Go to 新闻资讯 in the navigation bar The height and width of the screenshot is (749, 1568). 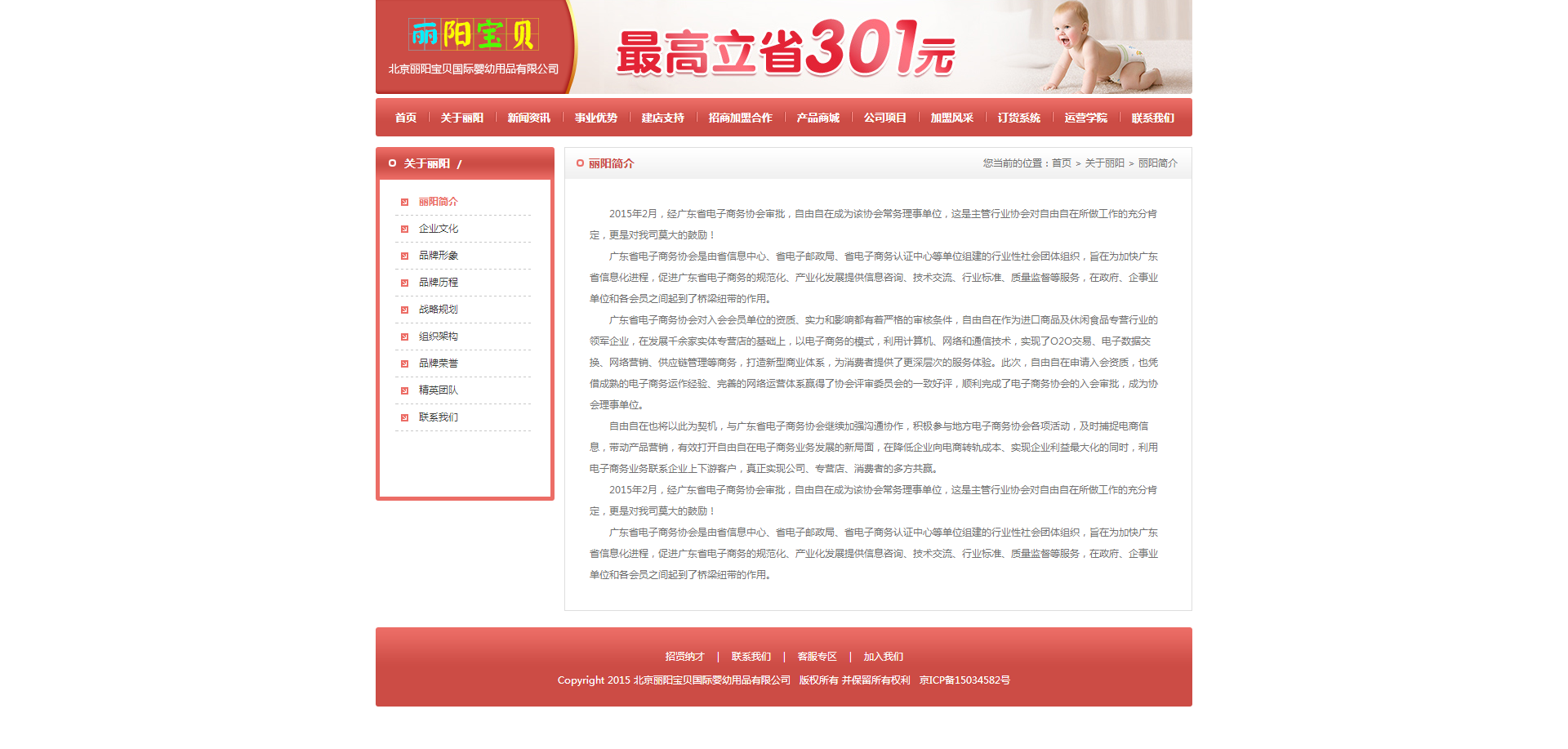[x=528, y=118]
